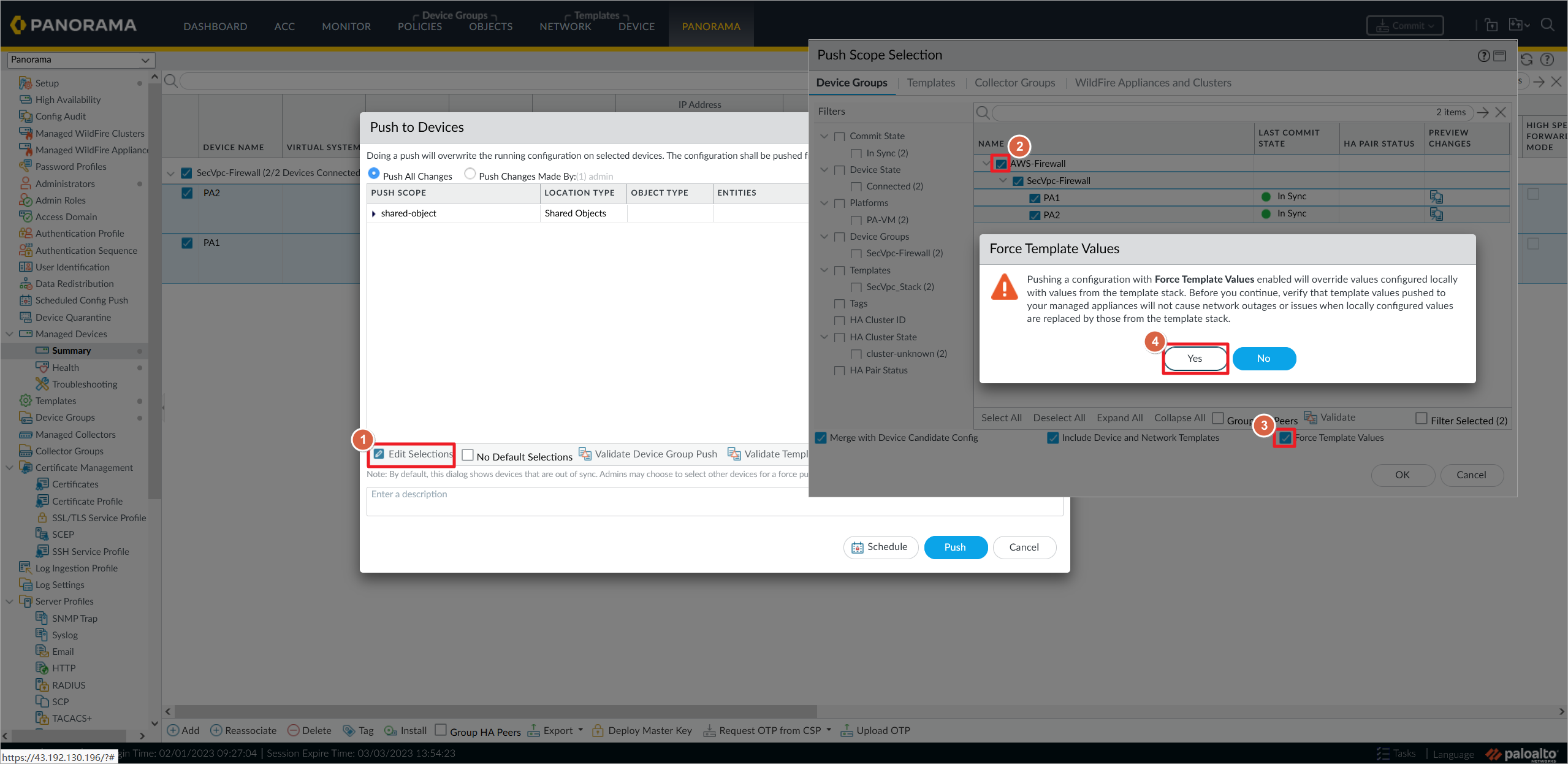The width and height of the screenshot is (1568, 764).
Task: Click the Push button
Action: point(955,547)
